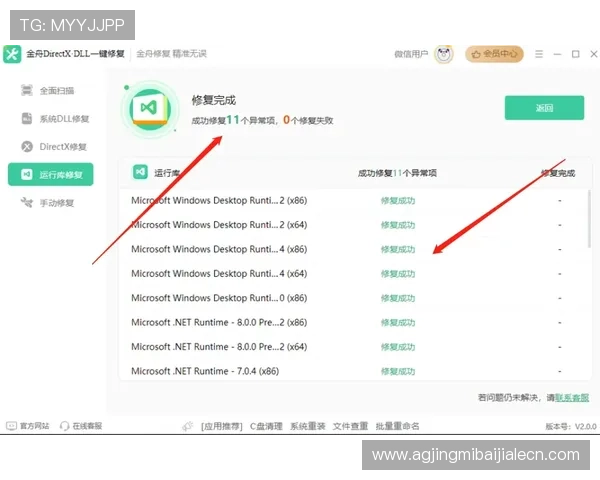The image size is (600, 480).
Task: Click the 联系客服 link
Action: 572,398
